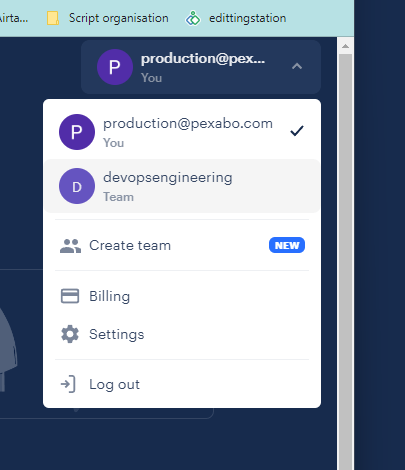Click the Create team people icon

70,246
